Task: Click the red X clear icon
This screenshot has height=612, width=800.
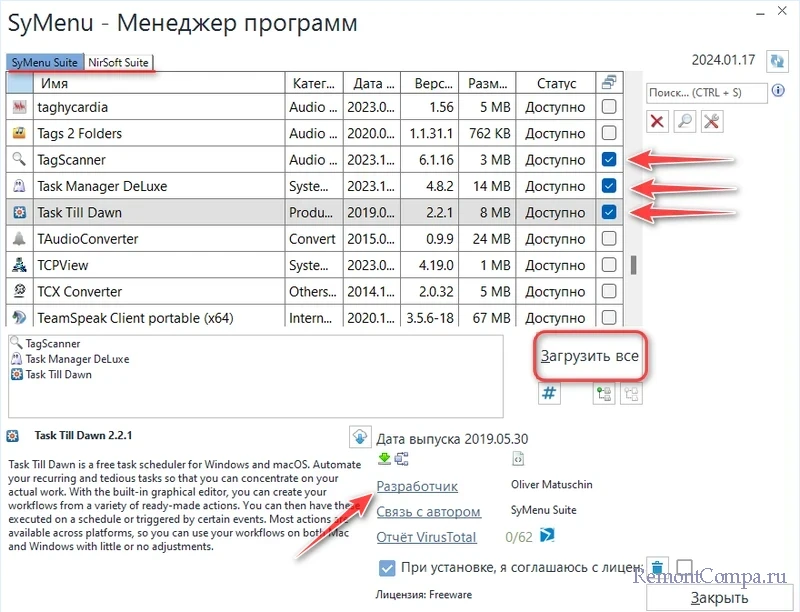Action: [x=657, y=121]
